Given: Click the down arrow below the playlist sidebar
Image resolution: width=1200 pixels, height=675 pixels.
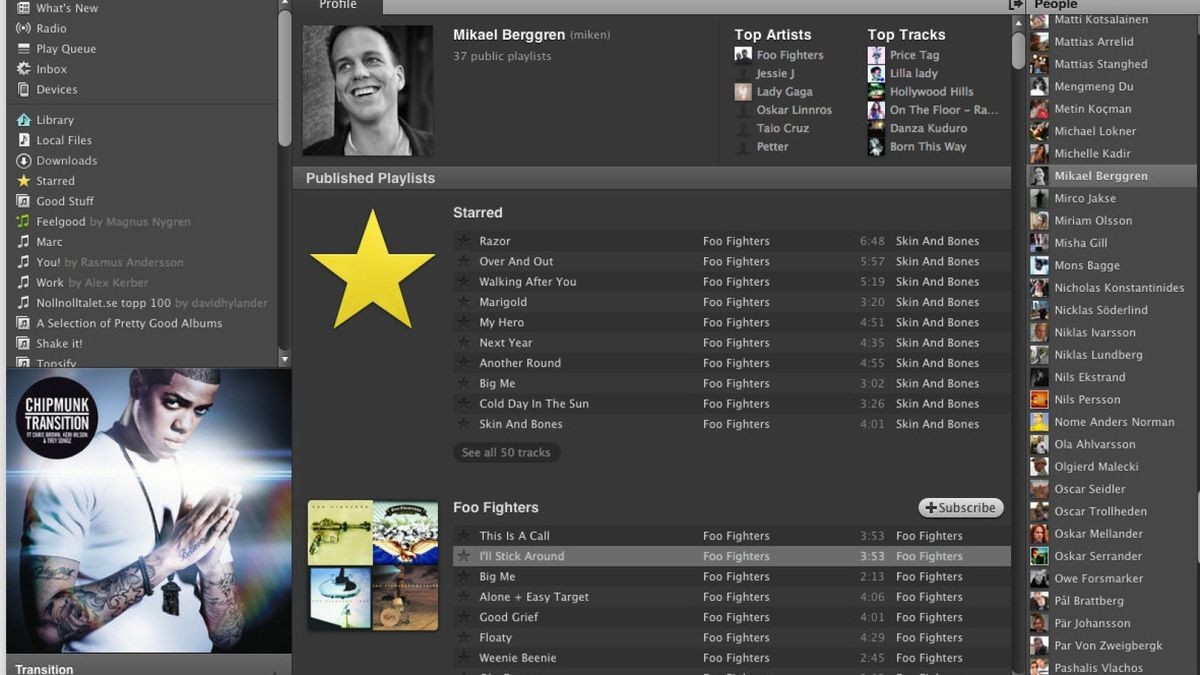Looking at the screenshot, I should pyautogui.click(x=283, y=358).
